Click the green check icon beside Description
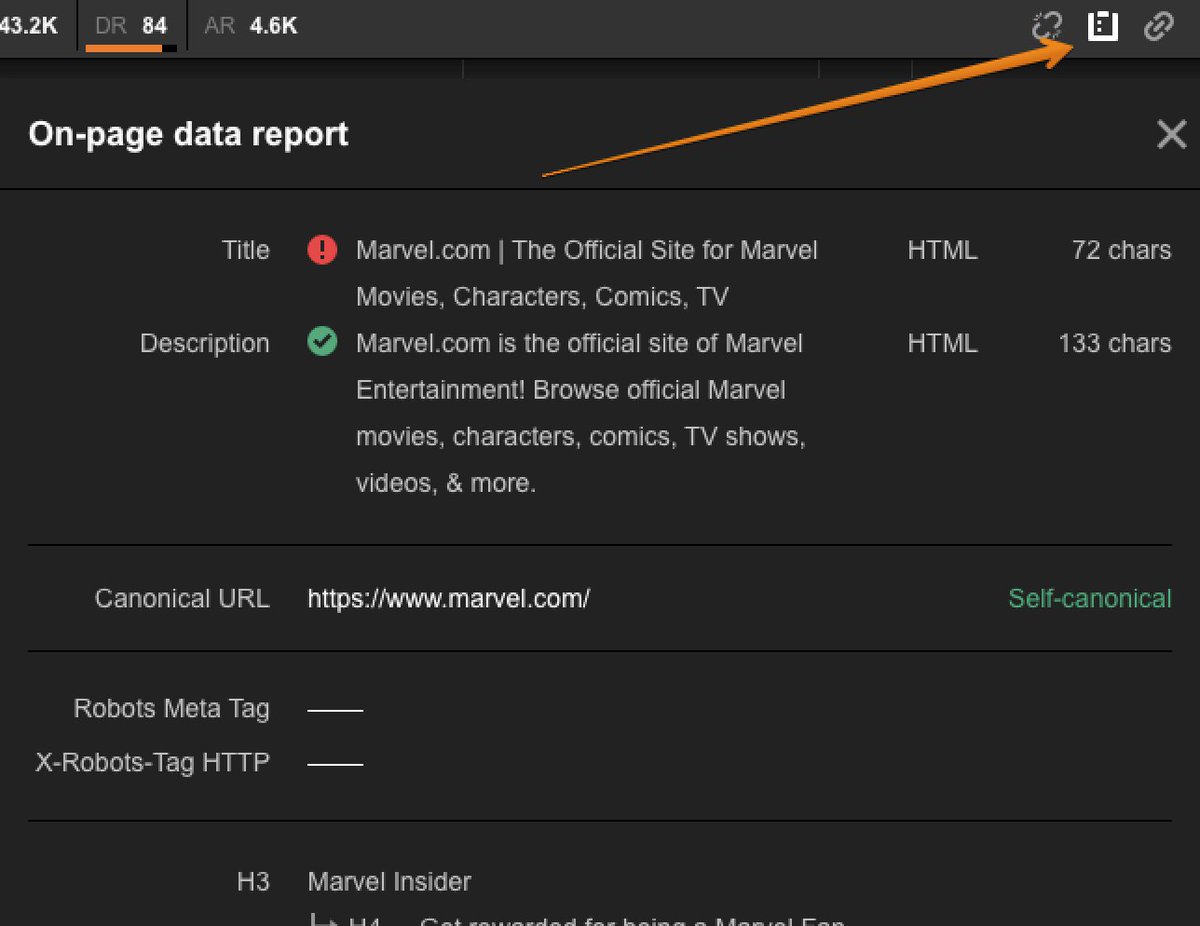Image resolution: width=1200 pixels, height=926 pixels. click(x=322, y=343)
